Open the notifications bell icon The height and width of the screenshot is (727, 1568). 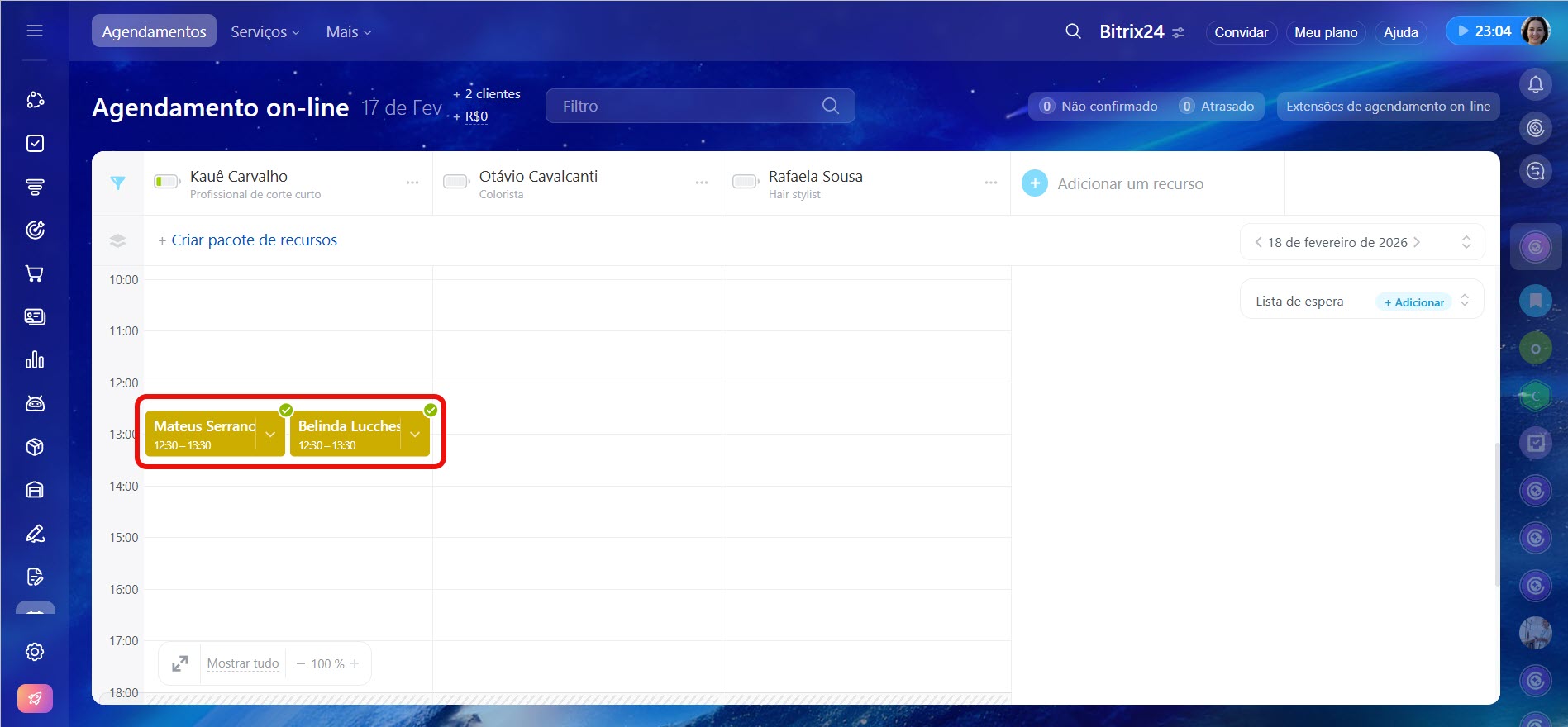coord(1535,84)
